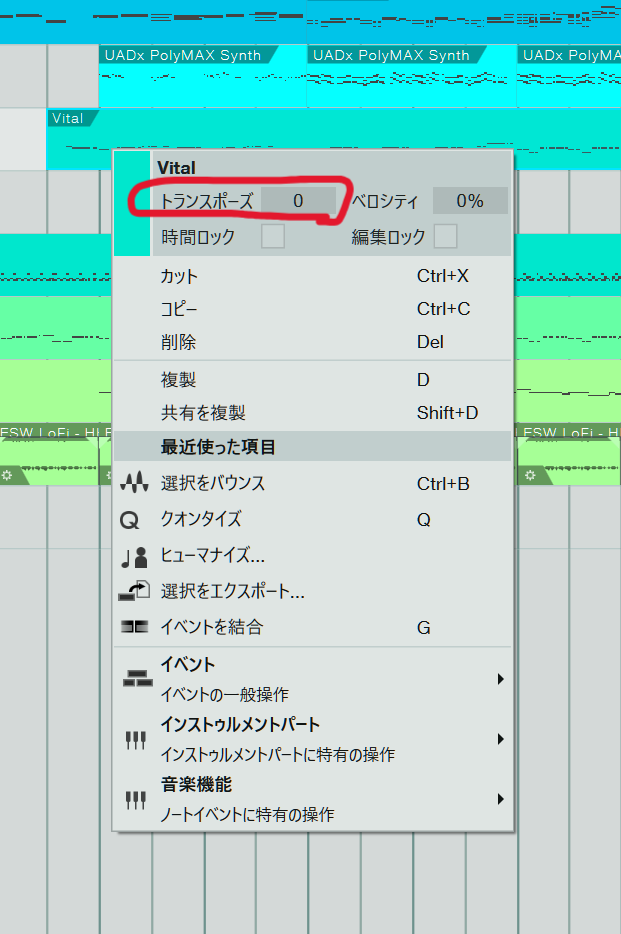This screenshot has width=621, height=934.
Task: Expand the イベント submenu arrow
Action: (501, 679)
